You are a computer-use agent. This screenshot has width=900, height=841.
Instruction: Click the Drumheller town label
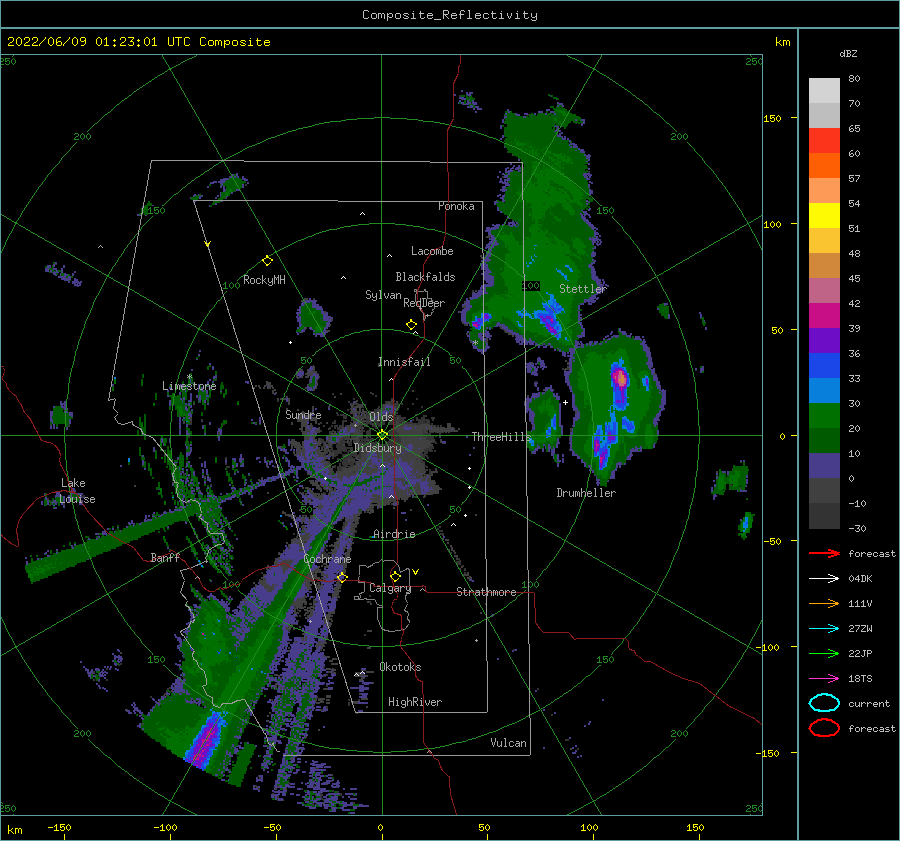pyautogui.click(x=586, y=493)
